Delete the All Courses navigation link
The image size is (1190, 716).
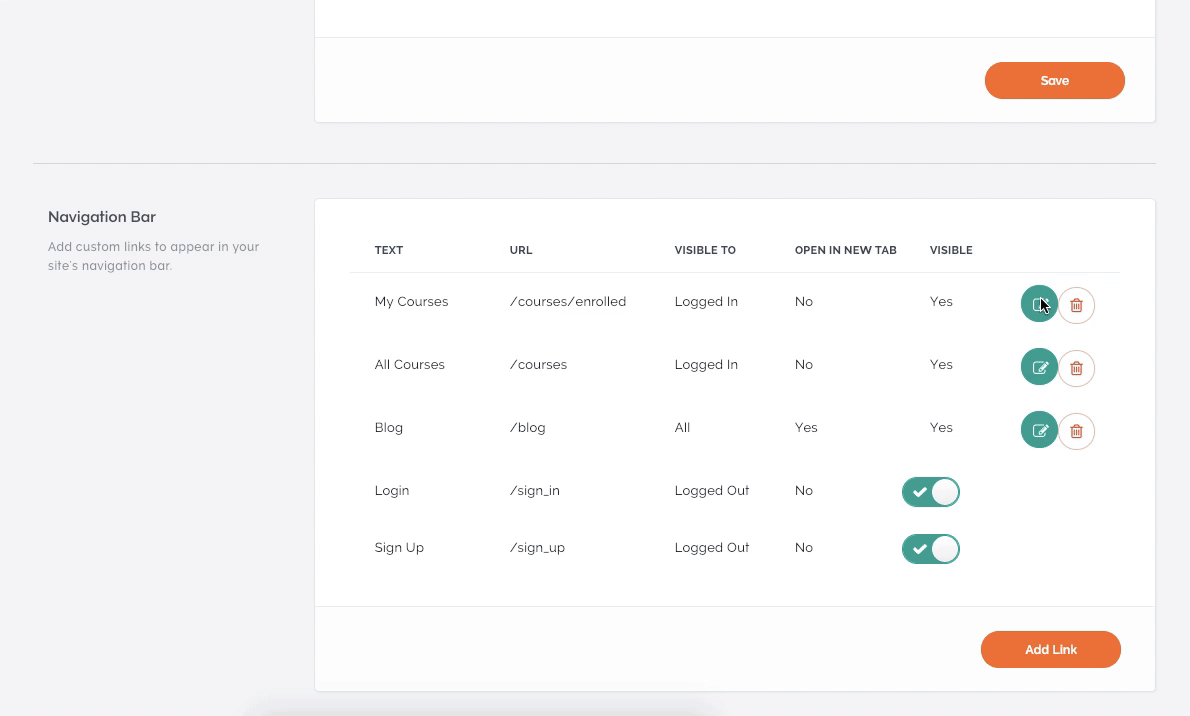[x=1076, y=368]
